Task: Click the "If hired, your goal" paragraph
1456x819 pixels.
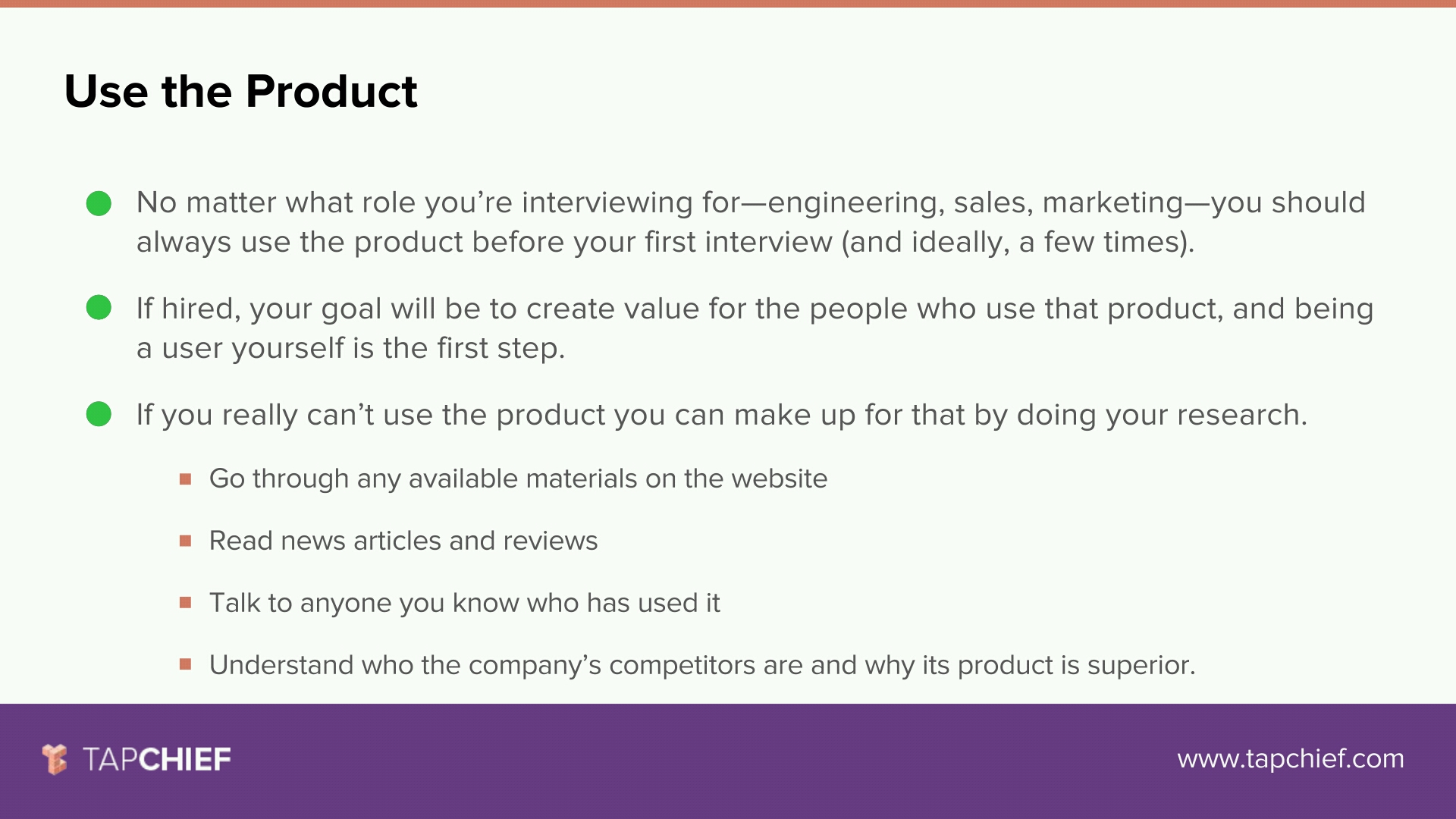Action: pos(755,328)
